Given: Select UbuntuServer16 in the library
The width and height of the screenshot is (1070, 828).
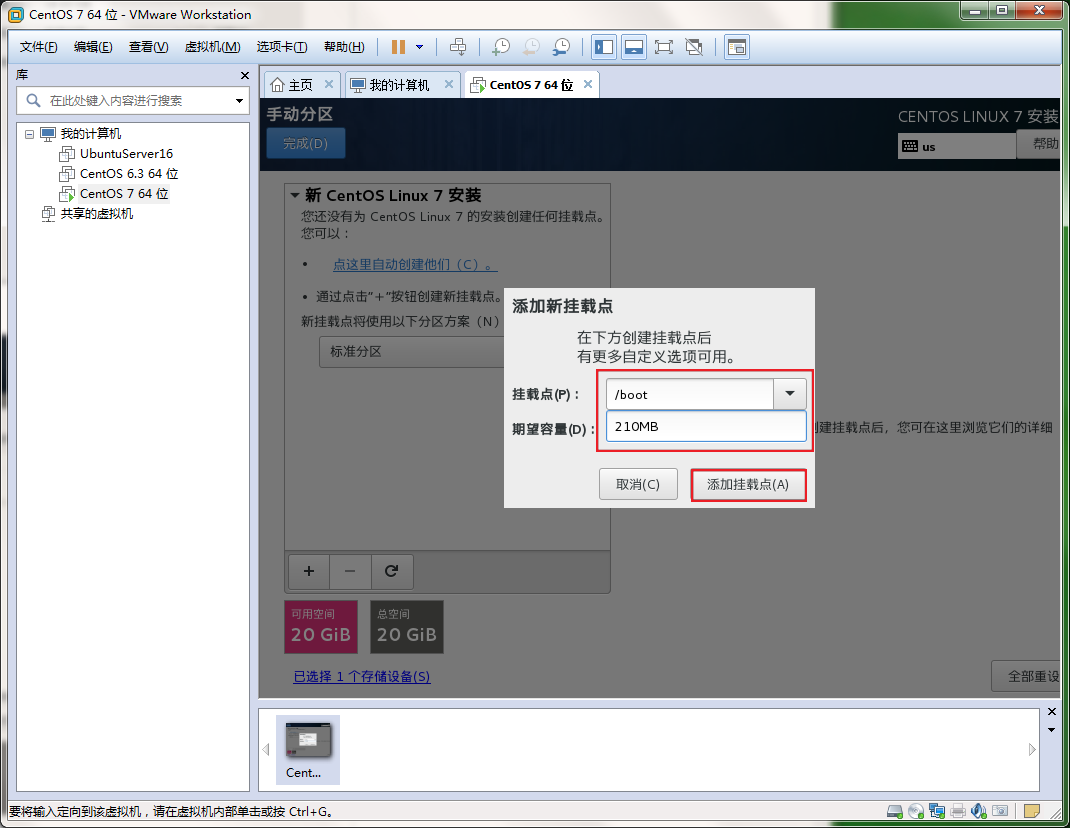Looking at the screenshot, I should point(126,154).
